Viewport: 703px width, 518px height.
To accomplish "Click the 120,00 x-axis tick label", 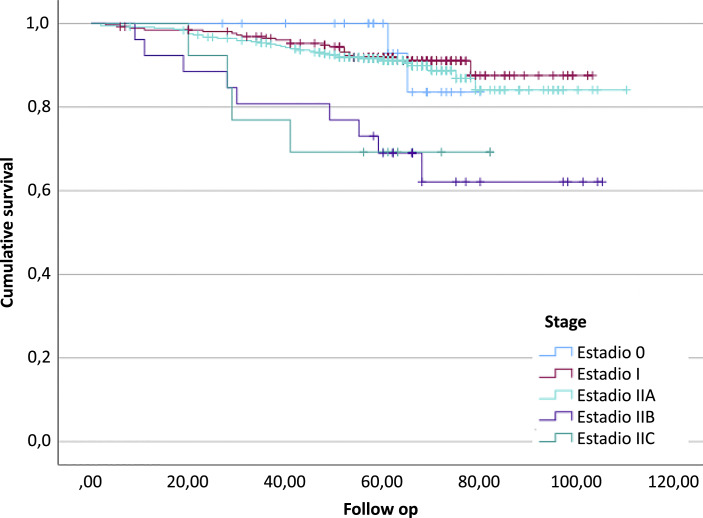I will click(x=674, y=484).
